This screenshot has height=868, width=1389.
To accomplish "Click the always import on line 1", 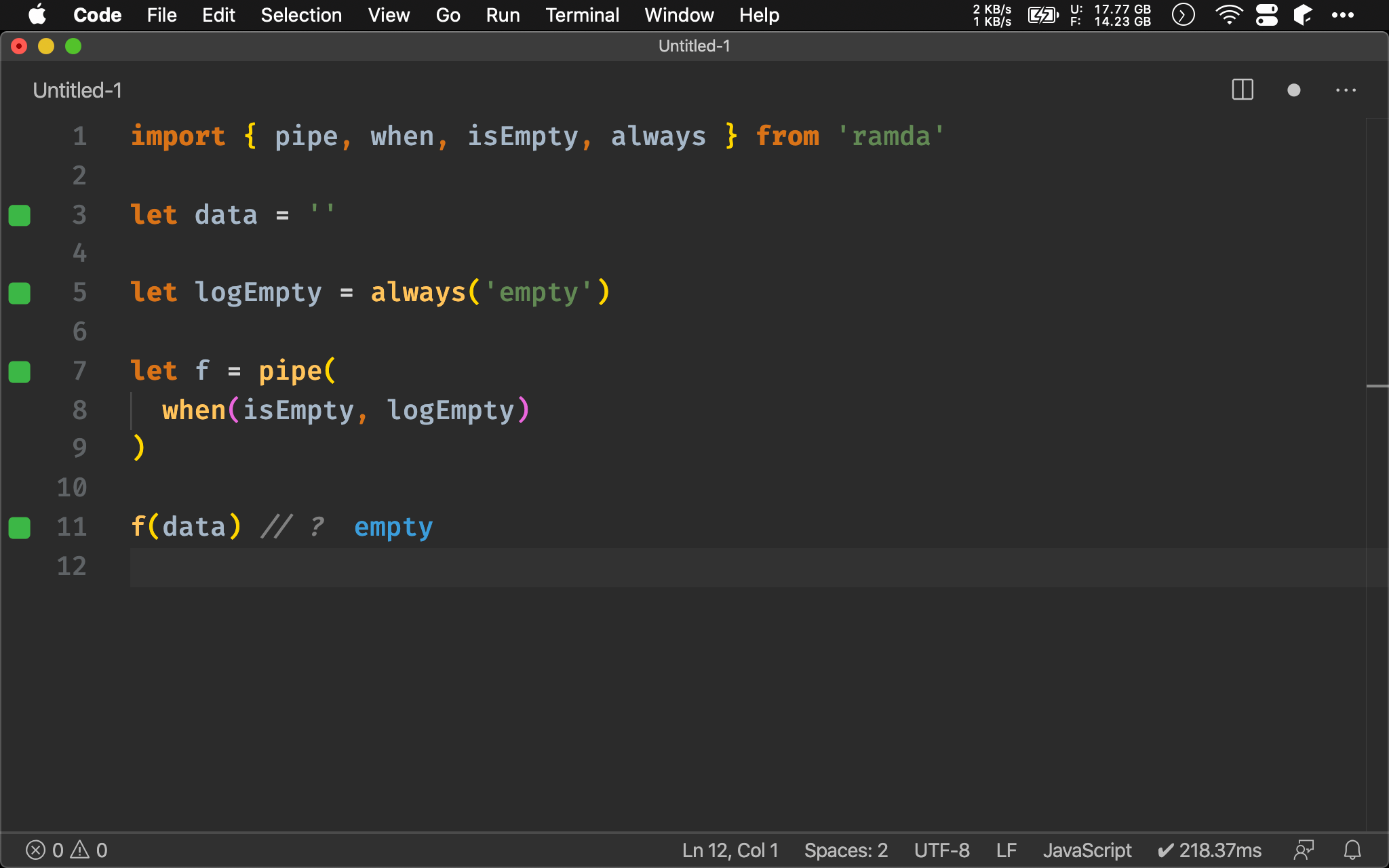I will point(658,136).
